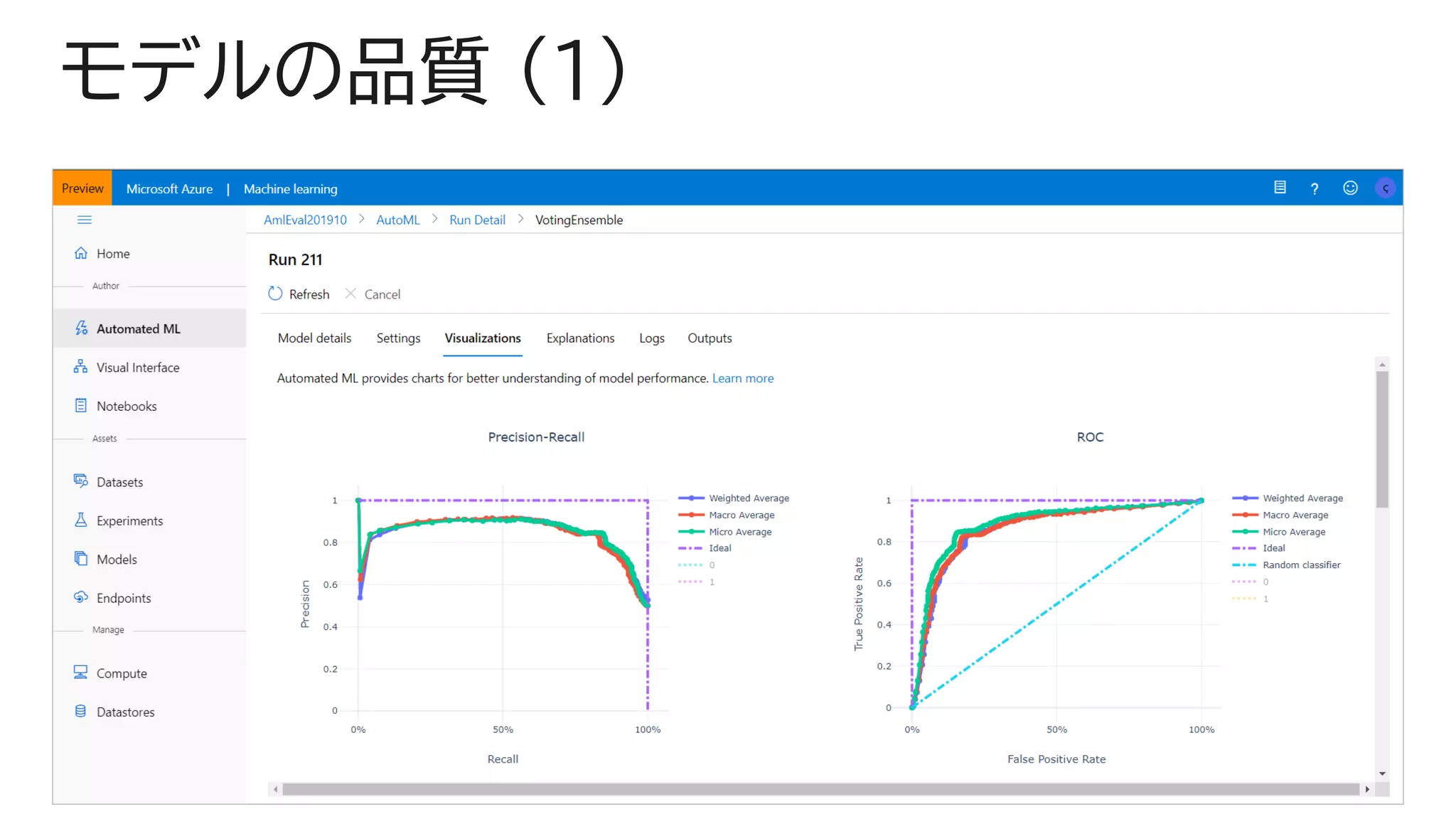Open the notifications list icon in header
1456x819 pixels.
[1280, 188]
